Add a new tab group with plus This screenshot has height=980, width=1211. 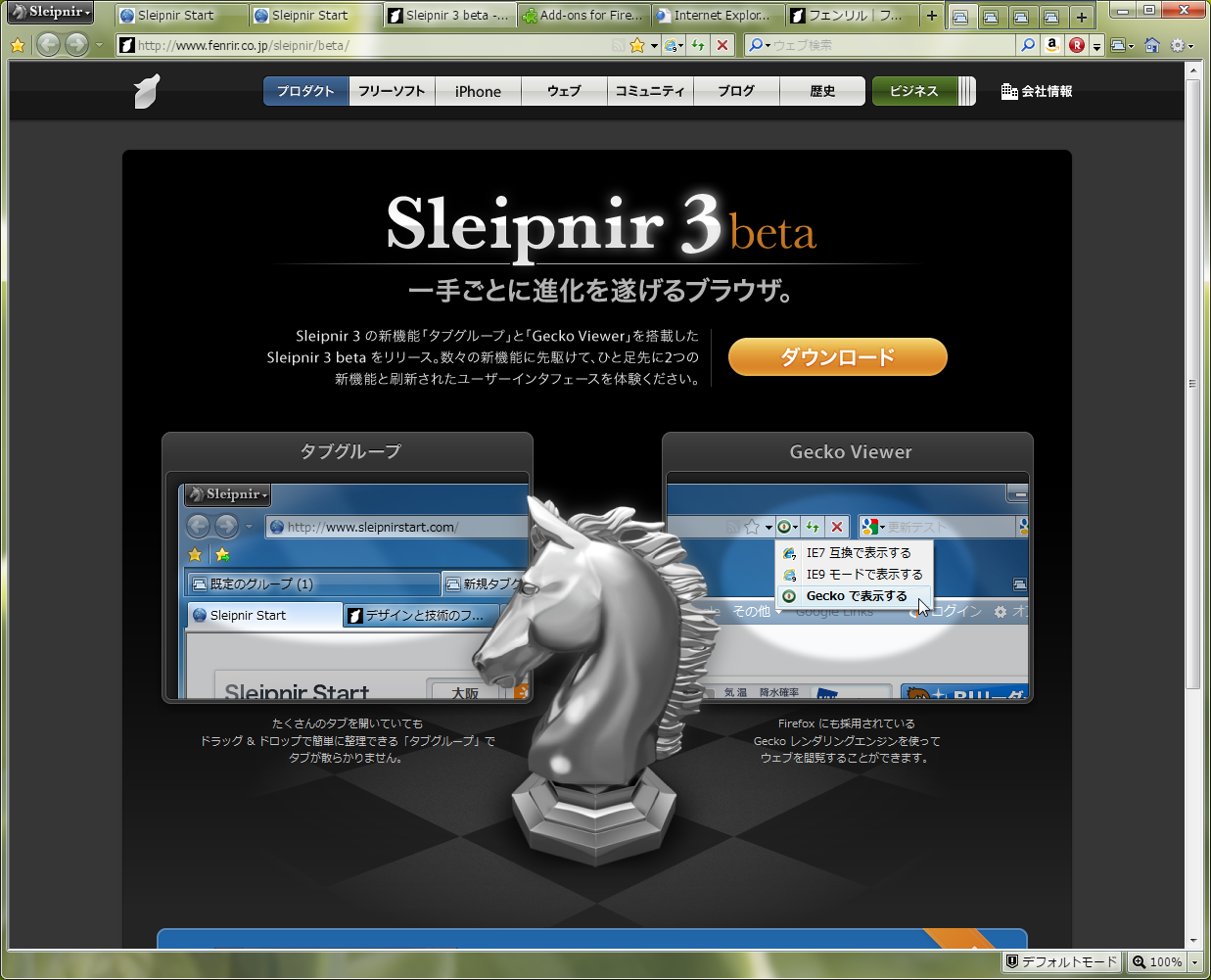1082,17
